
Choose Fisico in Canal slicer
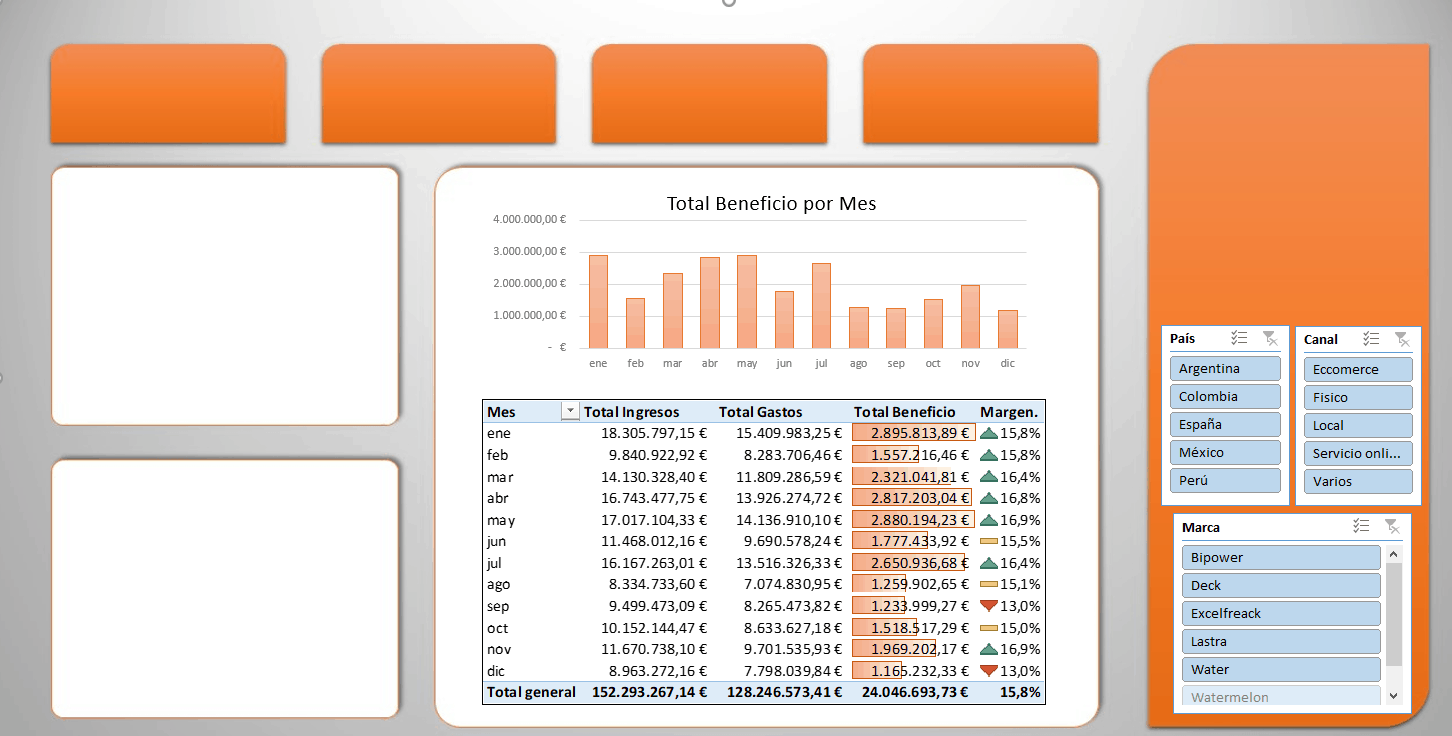(1358, 397)
